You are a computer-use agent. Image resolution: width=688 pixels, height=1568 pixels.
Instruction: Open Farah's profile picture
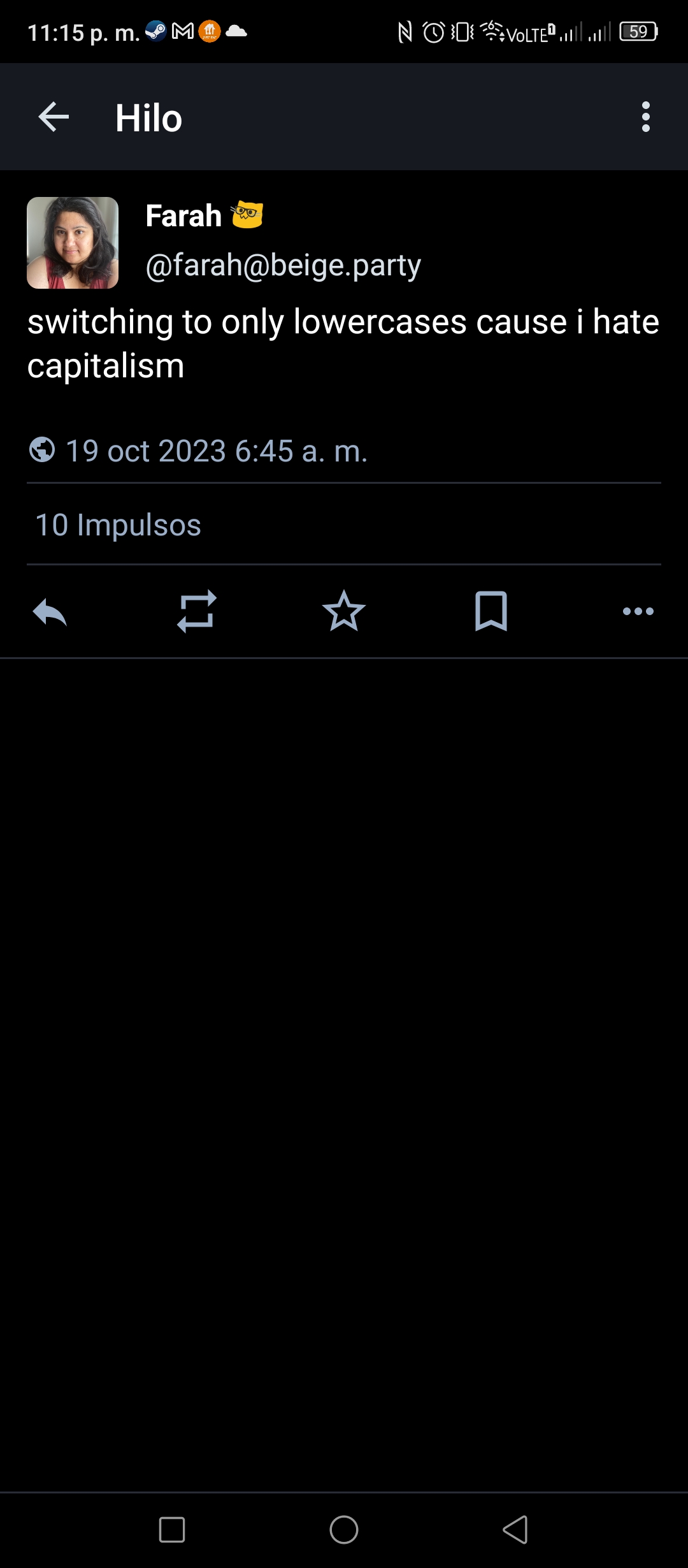(73, 243)
